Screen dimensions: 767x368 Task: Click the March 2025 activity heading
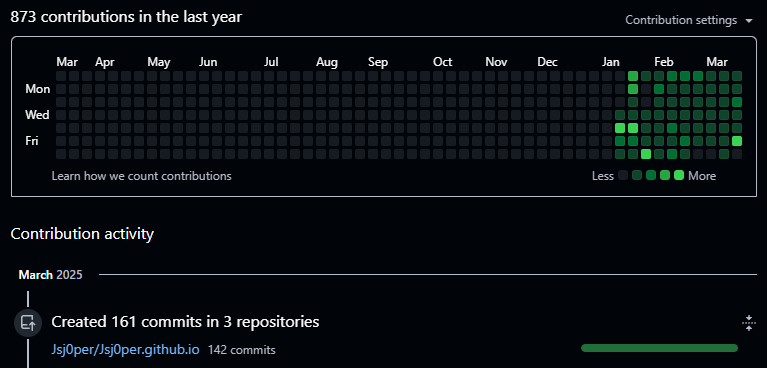(x=50, y=275)
